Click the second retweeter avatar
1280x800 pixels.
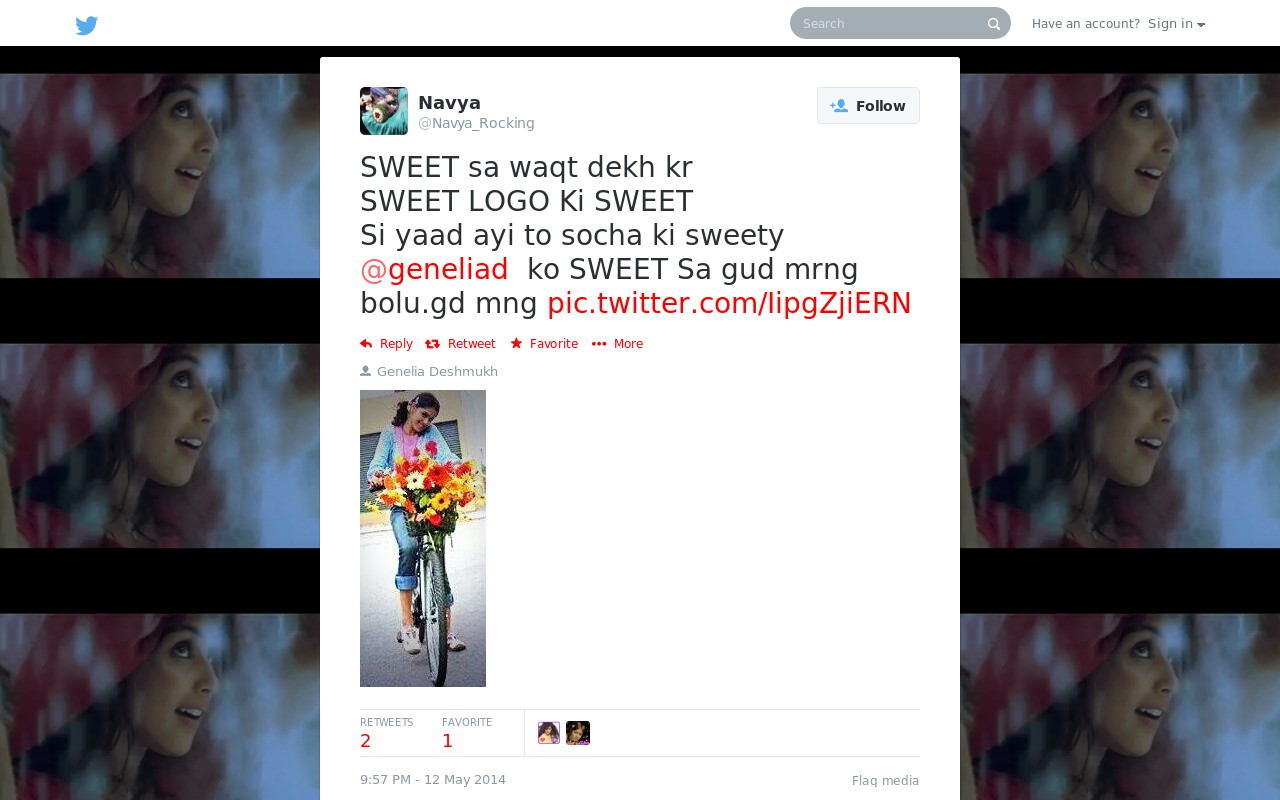tap(578, 733)
